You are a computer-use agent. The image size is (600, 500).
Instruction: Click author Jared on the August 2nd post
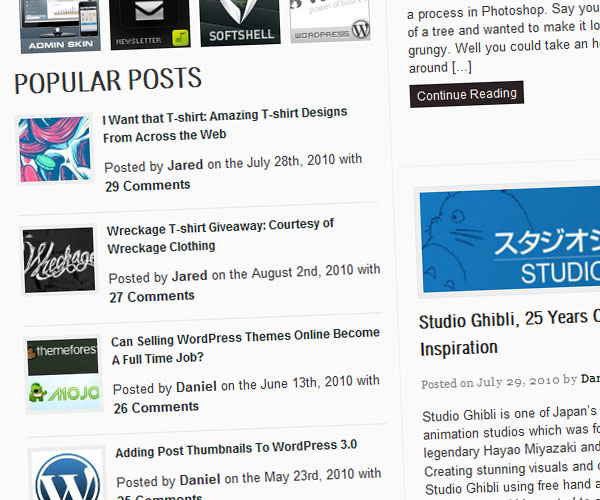pyautogui.click(x=189, y=276)
